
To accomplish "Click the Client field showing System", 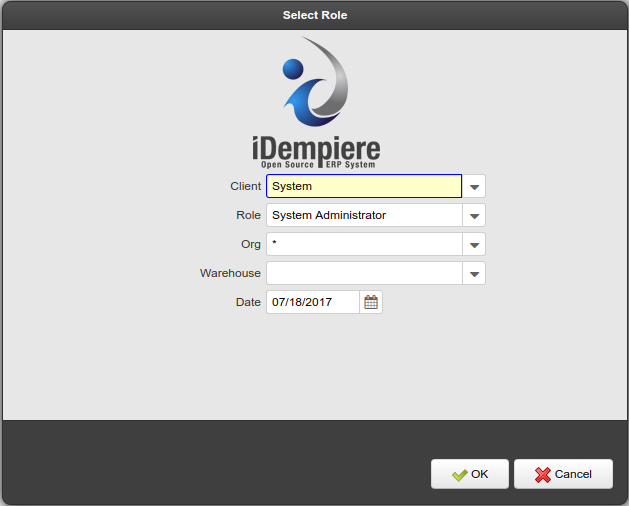I will tap(364, 187).
